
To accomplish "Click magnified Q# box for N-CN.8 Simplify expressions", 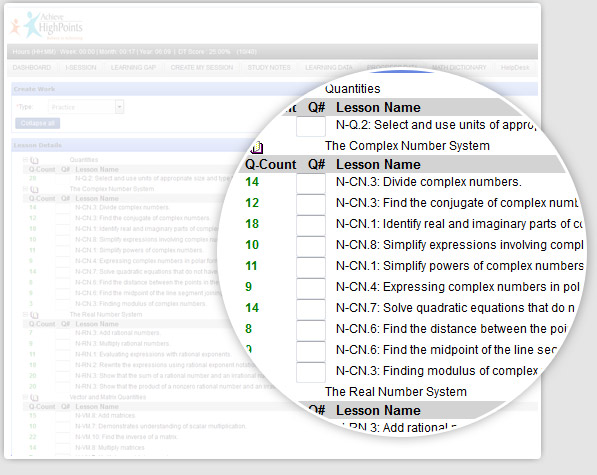I will (311, 246).
